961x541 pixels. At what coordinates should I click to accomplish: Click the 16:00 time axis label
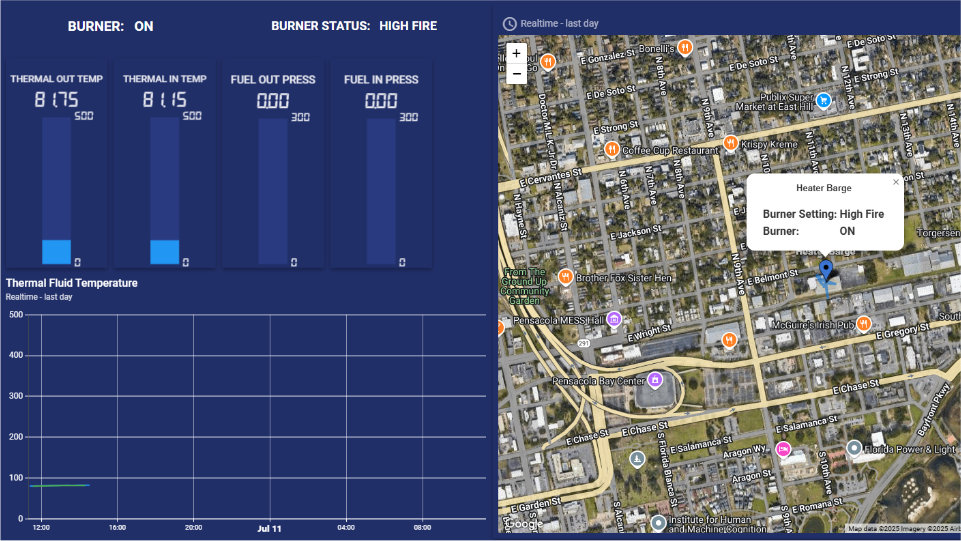pos(117,528)
